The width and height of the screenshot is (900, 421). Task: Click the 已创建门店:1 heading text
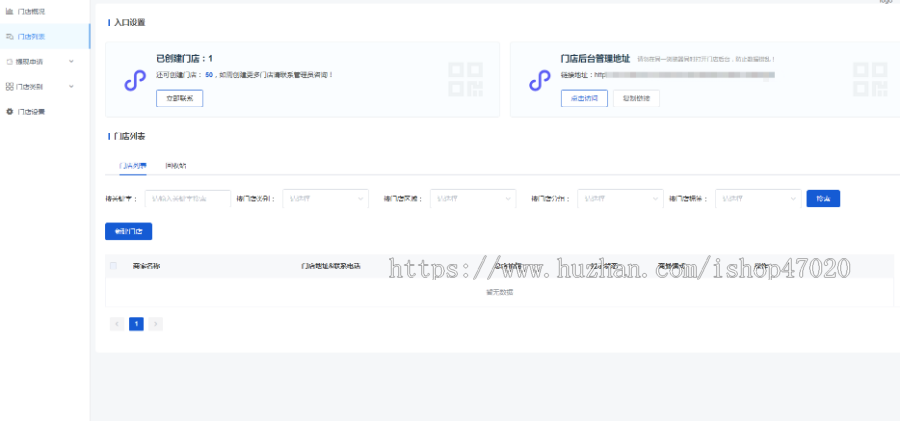184,59
